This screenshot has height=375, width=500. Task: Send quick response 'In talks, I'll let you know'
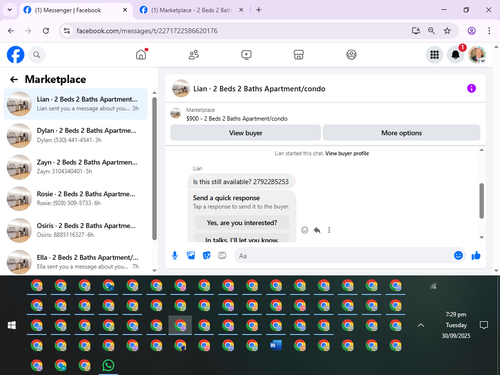point(242,239)
